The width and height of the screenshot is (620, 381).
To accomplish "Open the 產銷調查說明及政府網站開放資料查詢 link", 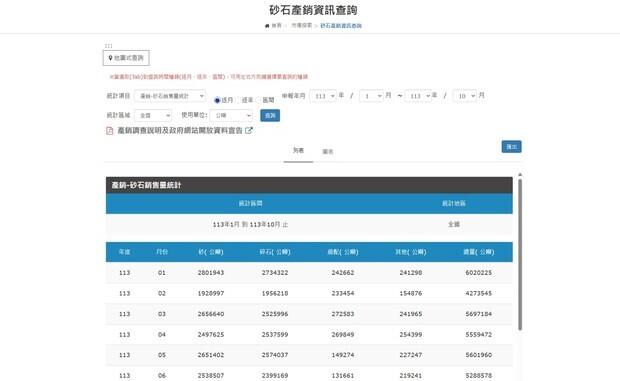I will (x=180, y=130).
